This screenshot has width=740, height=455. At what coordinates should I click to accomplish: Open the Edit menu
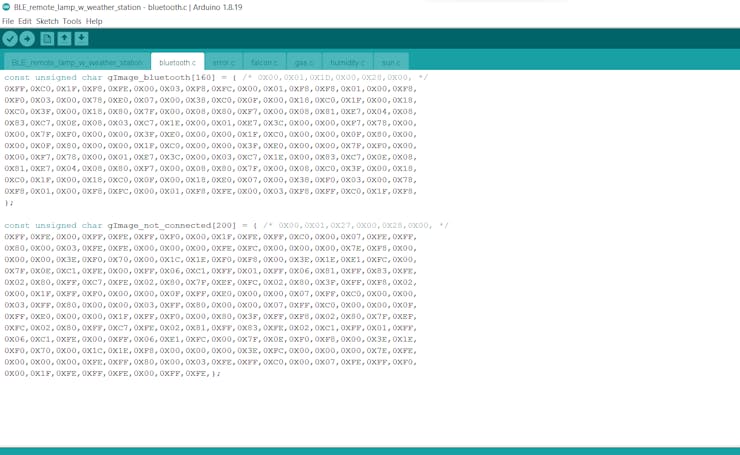(x=25, y=21)
